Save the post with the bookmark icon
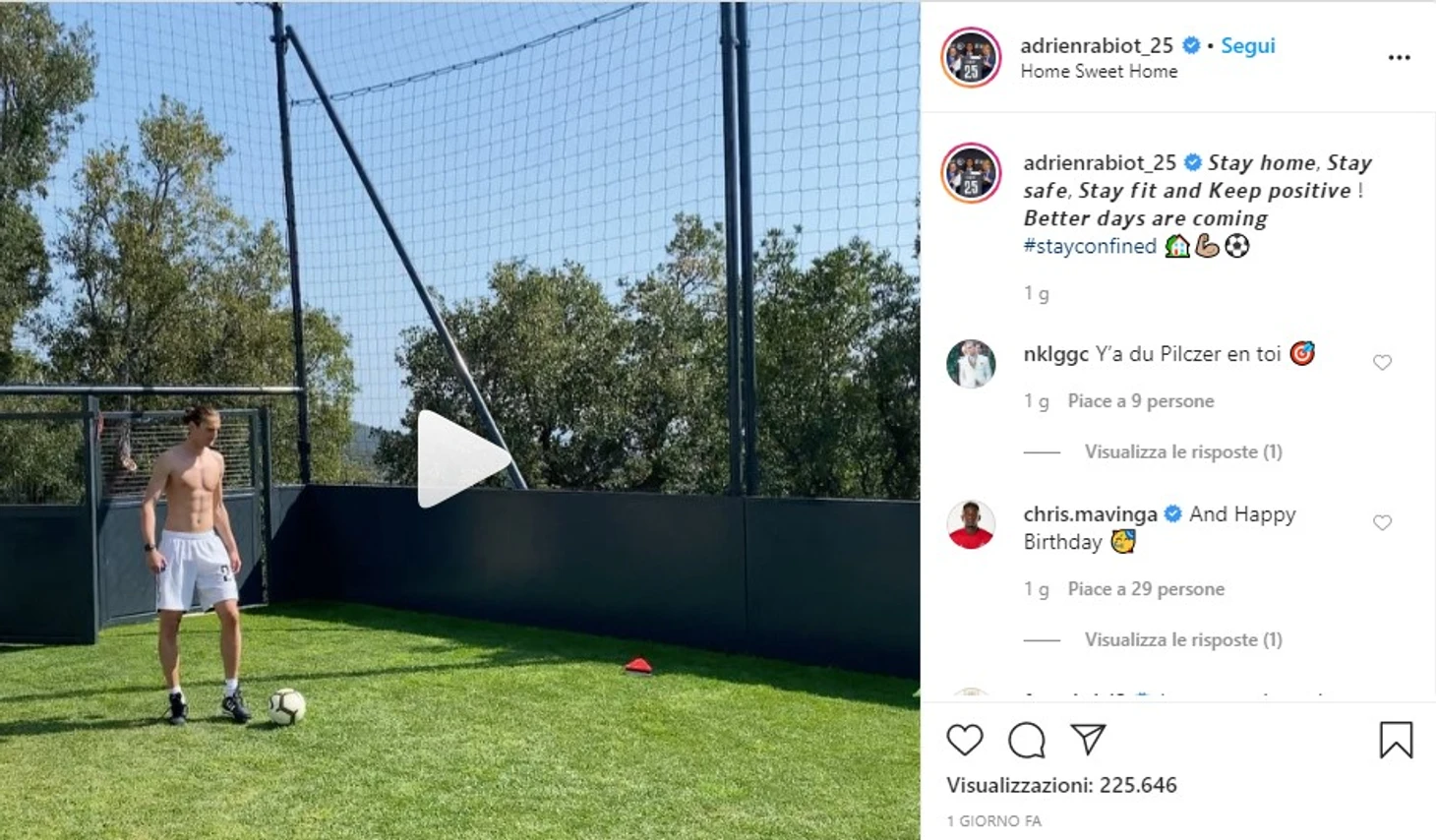The image size is (1436, 840). click(1396, 740)
